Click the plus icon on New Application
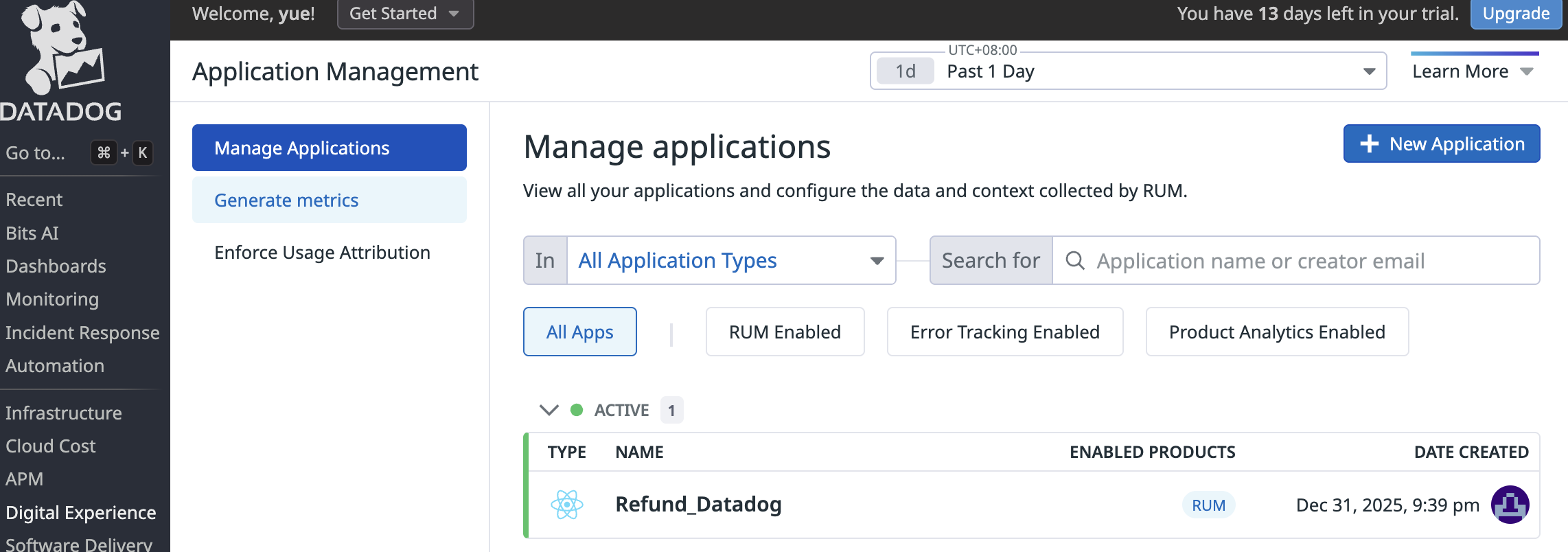The width and height of the screenshot is (1568, 552). pyautogui.click(x=1370, y=144)
